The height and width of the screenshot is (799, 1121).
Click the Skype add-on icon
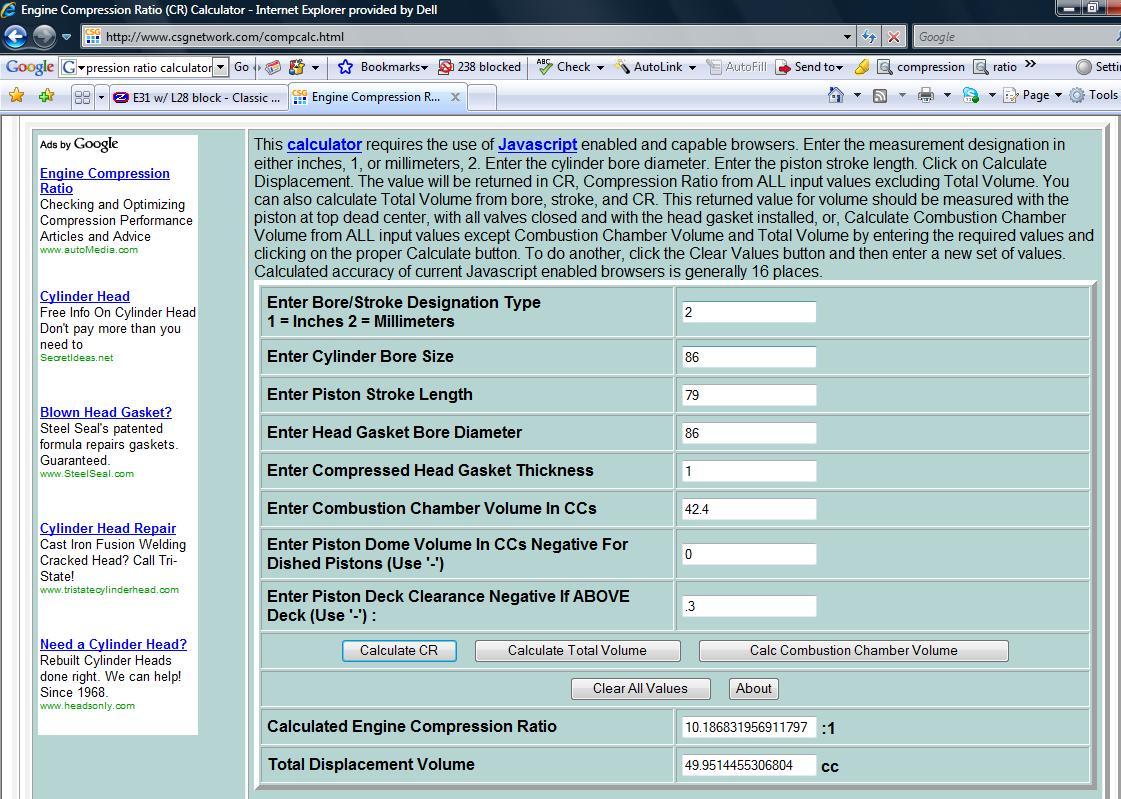pyautogui.click(x=970, y=95)
